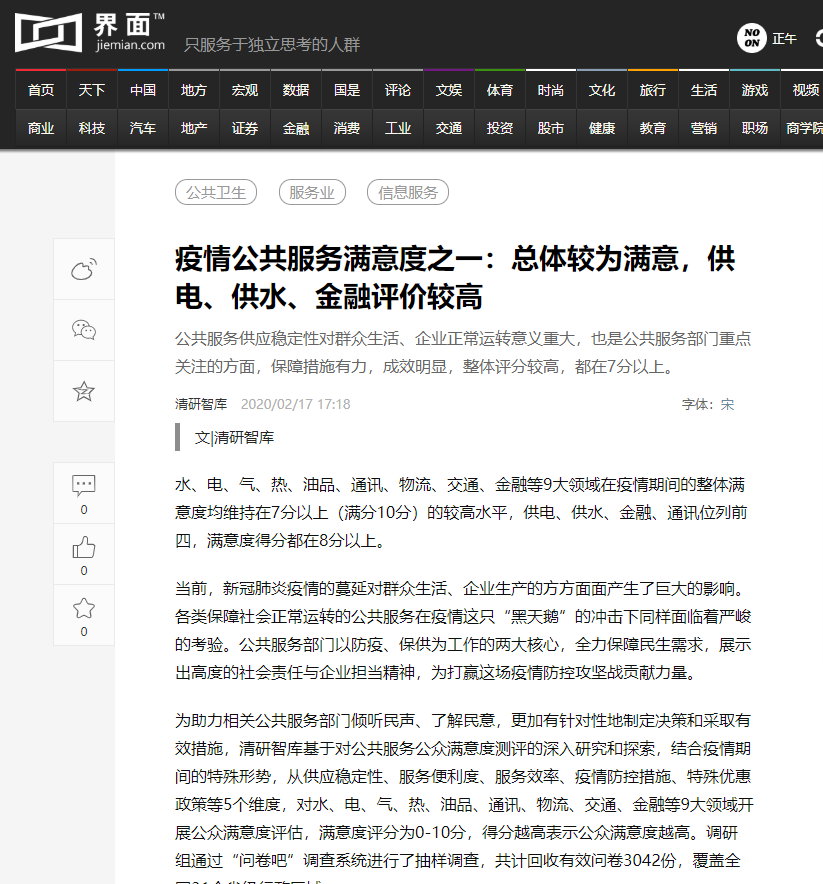Click the 信息服务 tag

coord(408,192)
